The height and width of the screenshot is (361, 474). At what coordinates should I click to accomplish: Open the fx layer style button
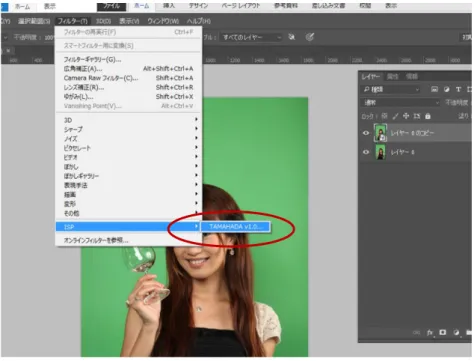click(430, 333)
